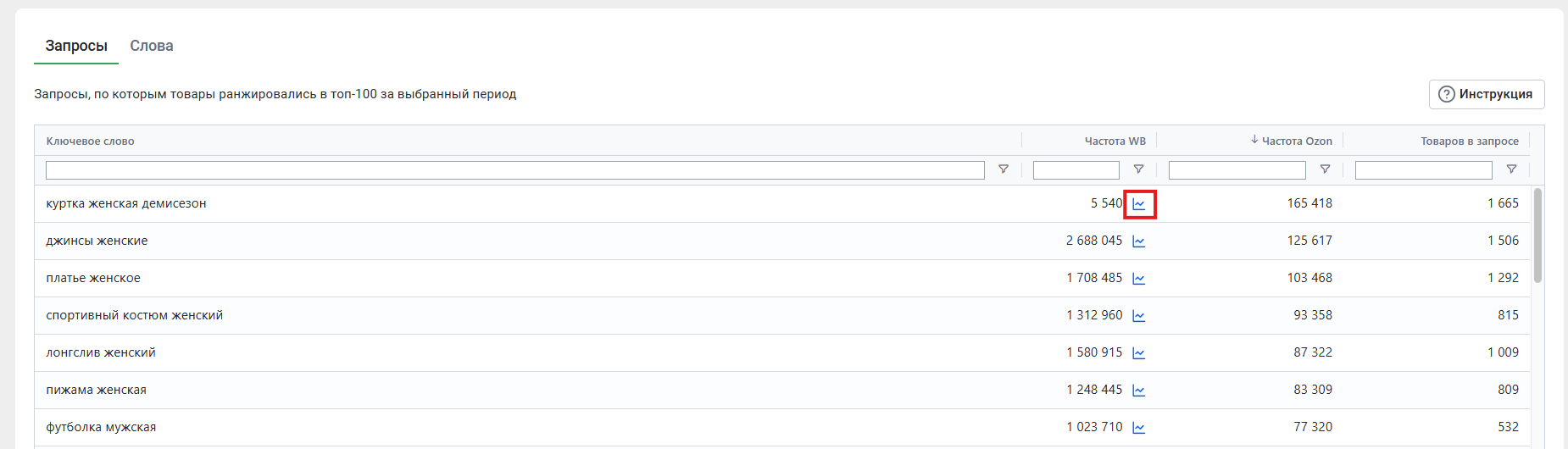Show chart icon in платье женское row
Screen dimensions: 1568x449
1139,279
